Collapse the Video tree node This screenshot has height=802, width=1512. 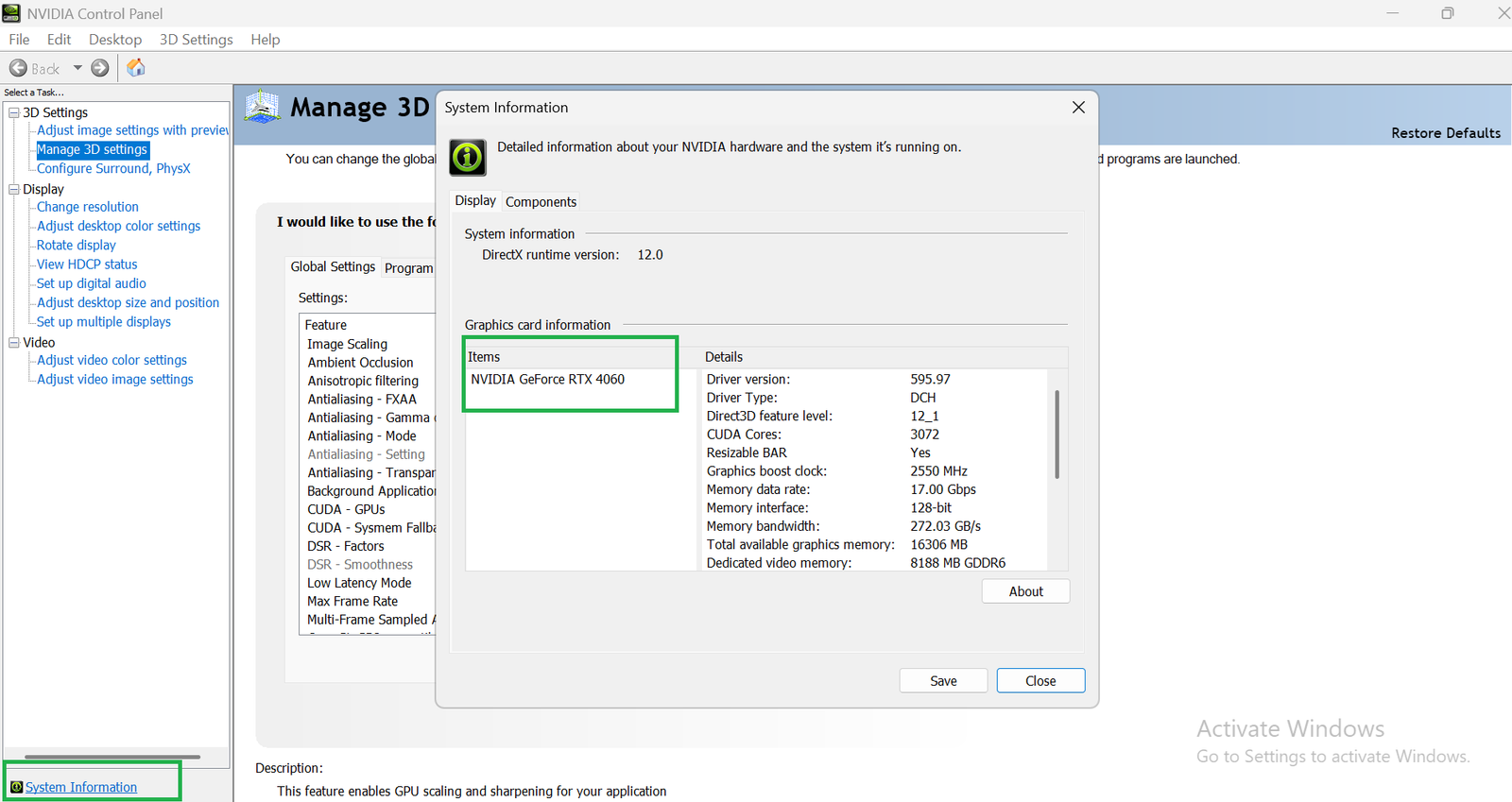click(x=14, y=342)
